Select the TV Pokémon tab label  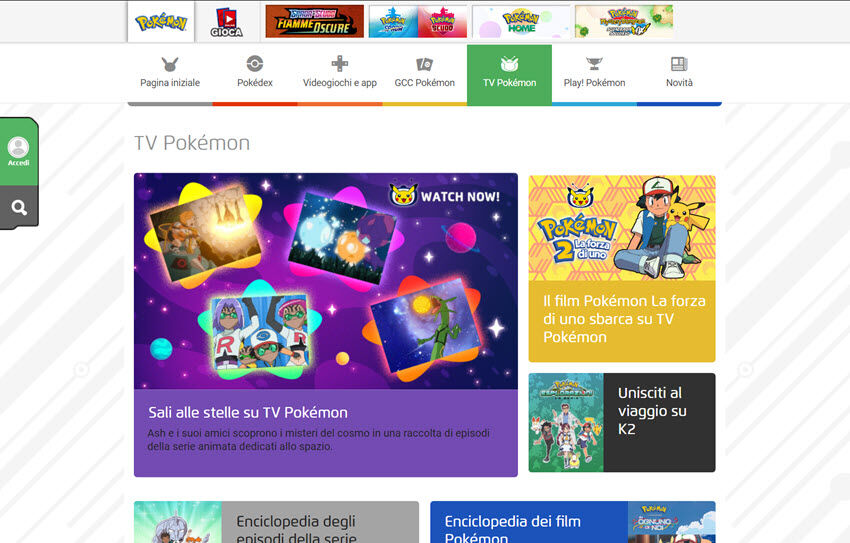coord(510,83)
